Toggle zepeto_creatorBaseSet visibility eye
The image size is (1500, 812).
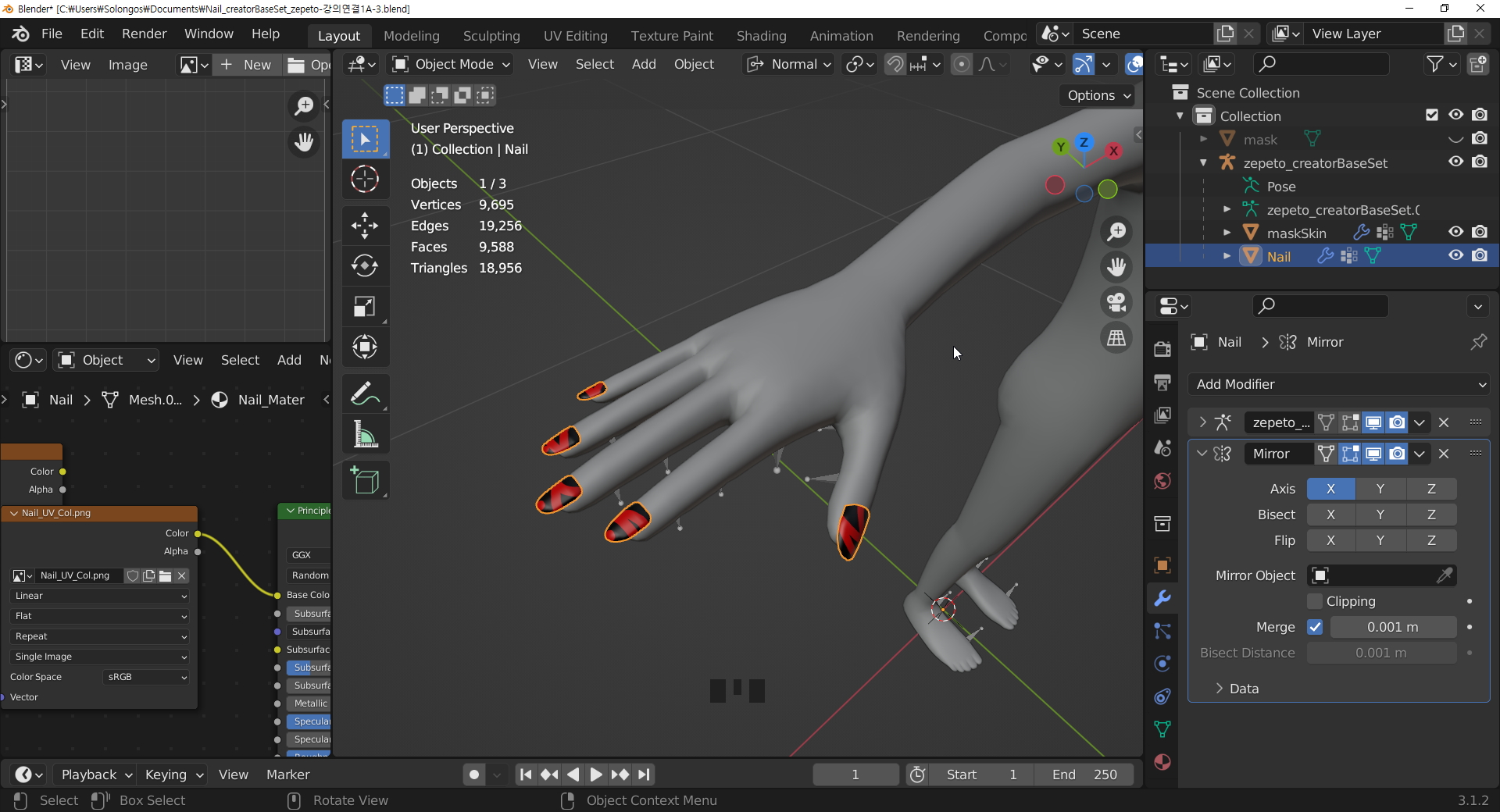[x=1455, y=162]
